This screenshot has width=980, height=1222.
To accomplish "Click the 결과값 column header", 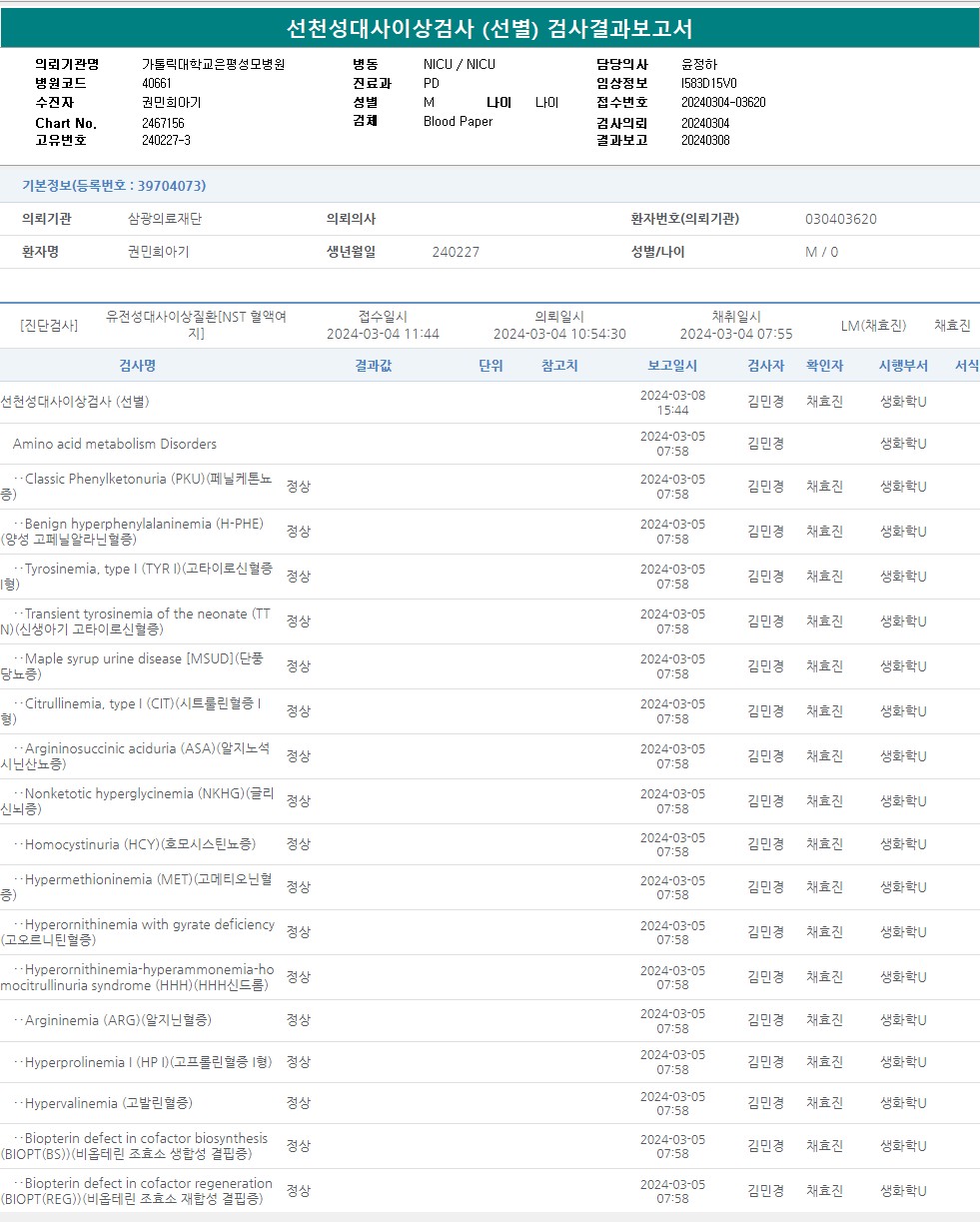I will [373, 366].
